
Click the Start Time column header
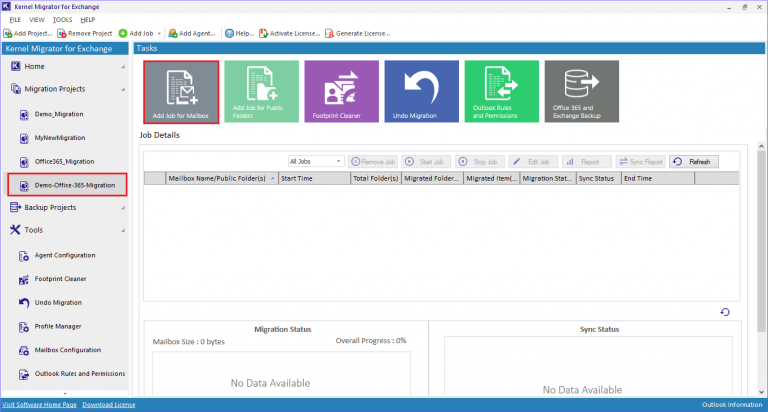tap(314, 178)
